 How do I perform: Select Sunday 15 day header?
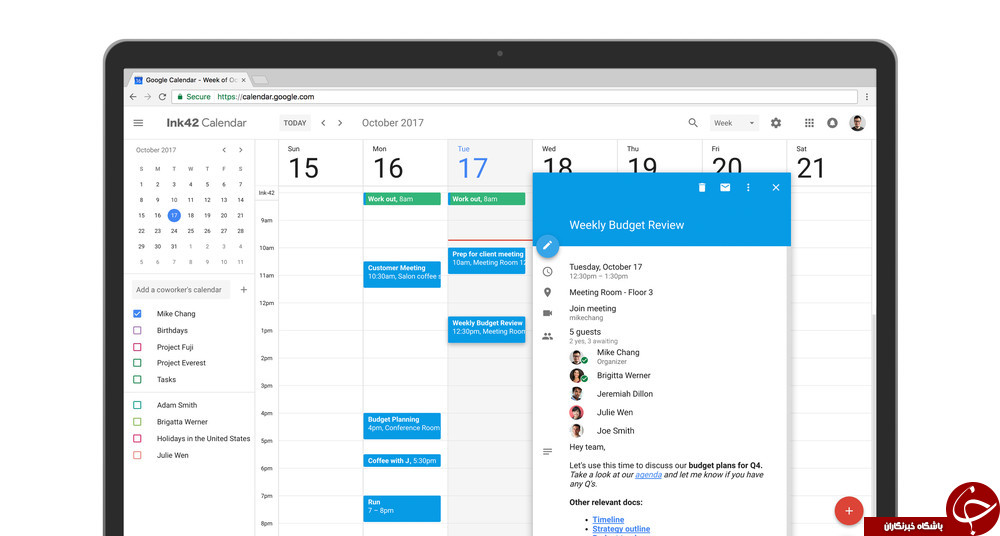pos(303,163)
